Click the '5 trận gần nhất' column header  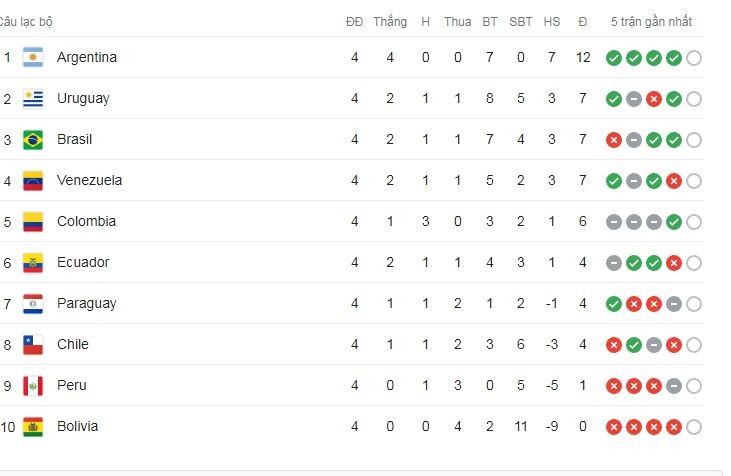651,21
